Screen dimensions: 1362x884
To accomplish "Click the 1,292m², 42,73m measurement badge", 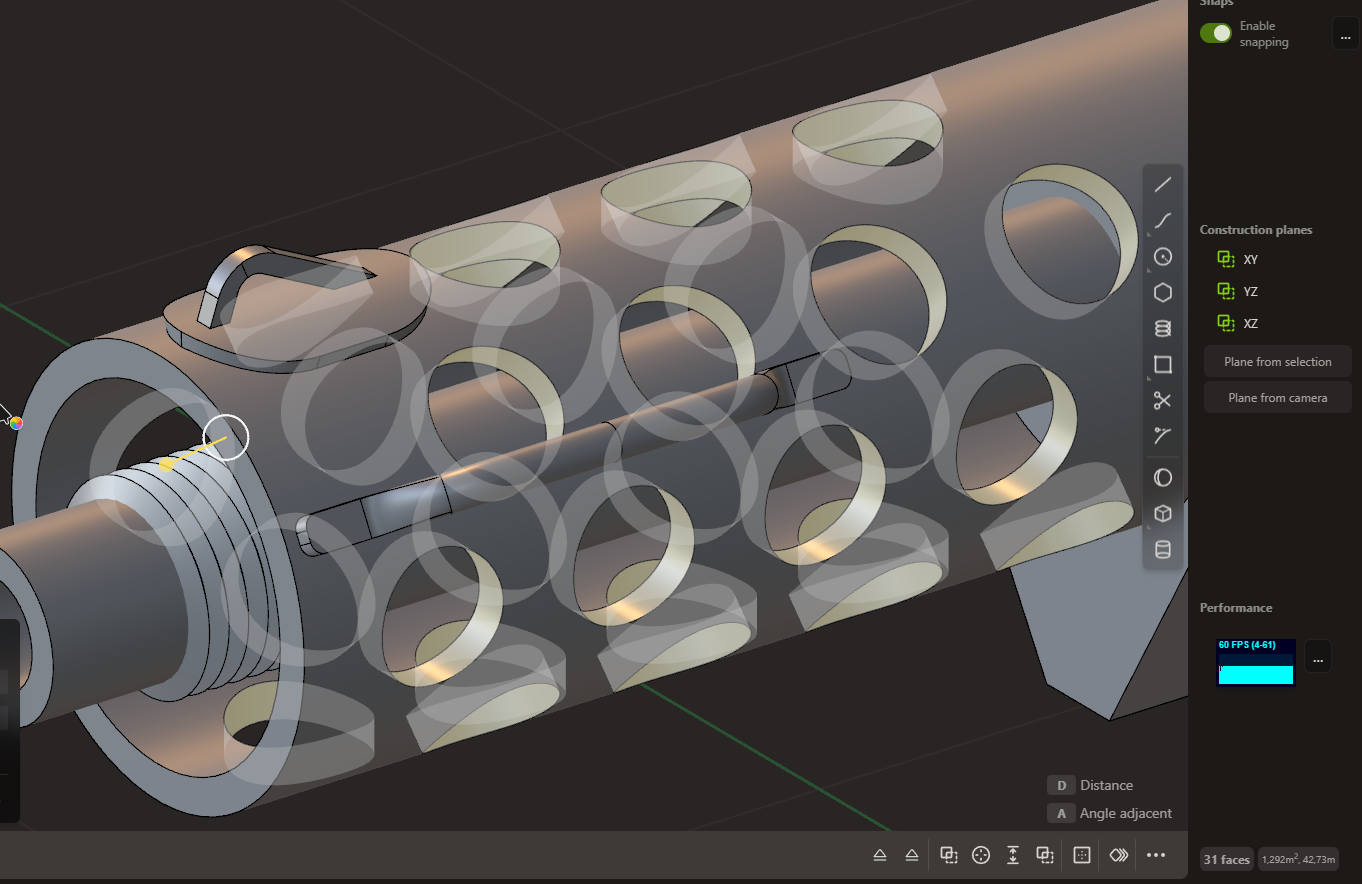I will click(1297, 859).
